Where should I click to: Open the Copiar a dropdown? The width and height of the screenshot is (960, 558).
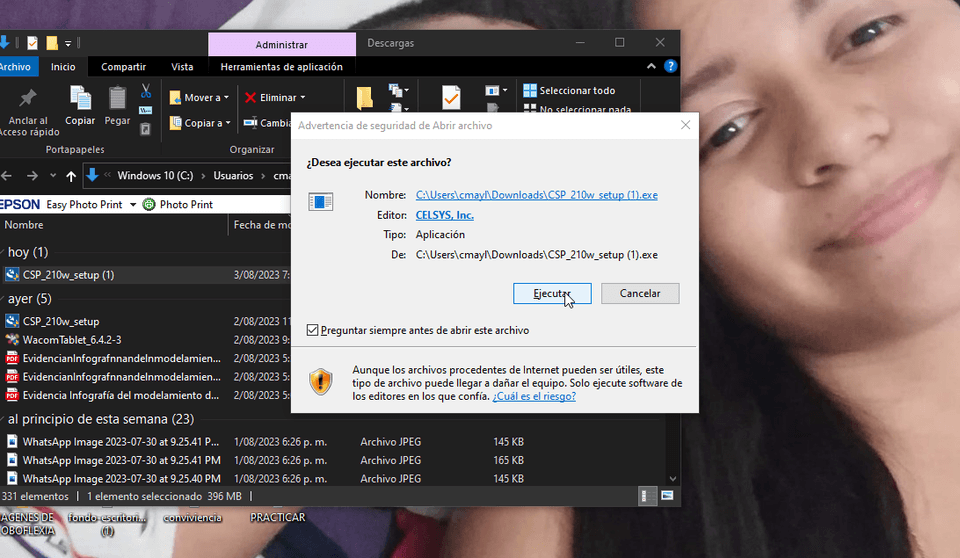(200, 123)
